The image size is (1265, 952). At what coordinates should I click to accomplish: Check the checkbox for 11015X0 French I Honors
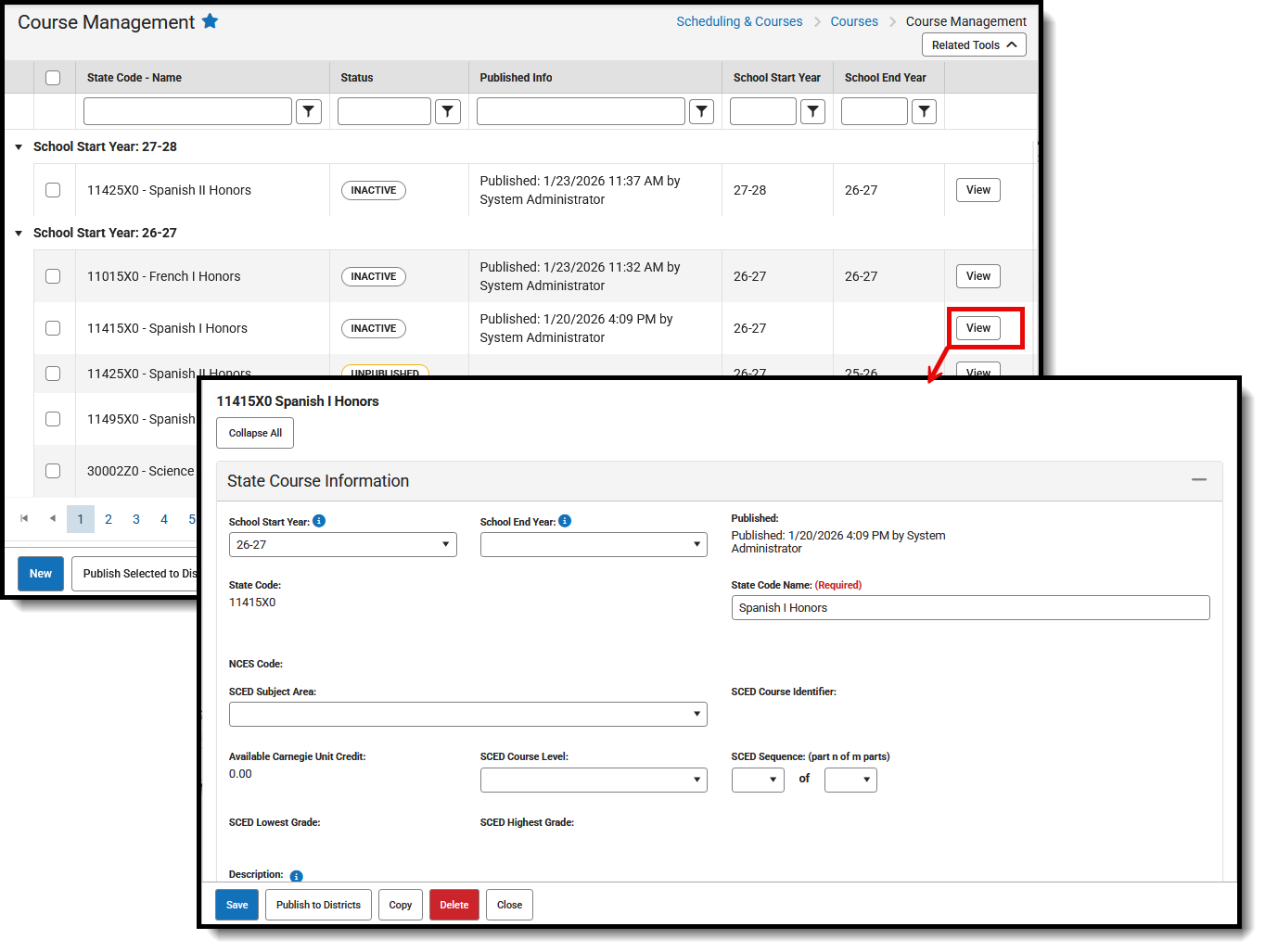53,276
